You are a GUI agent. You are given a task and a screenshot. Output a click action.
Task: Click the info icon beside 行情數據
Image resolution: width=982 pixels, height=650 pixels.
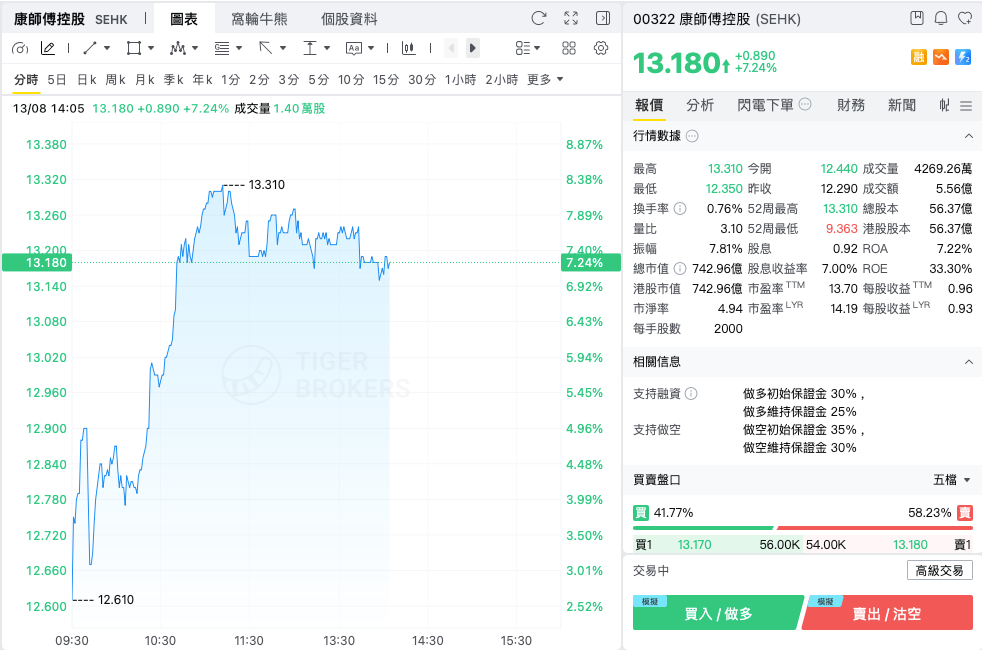click(692, 136)
